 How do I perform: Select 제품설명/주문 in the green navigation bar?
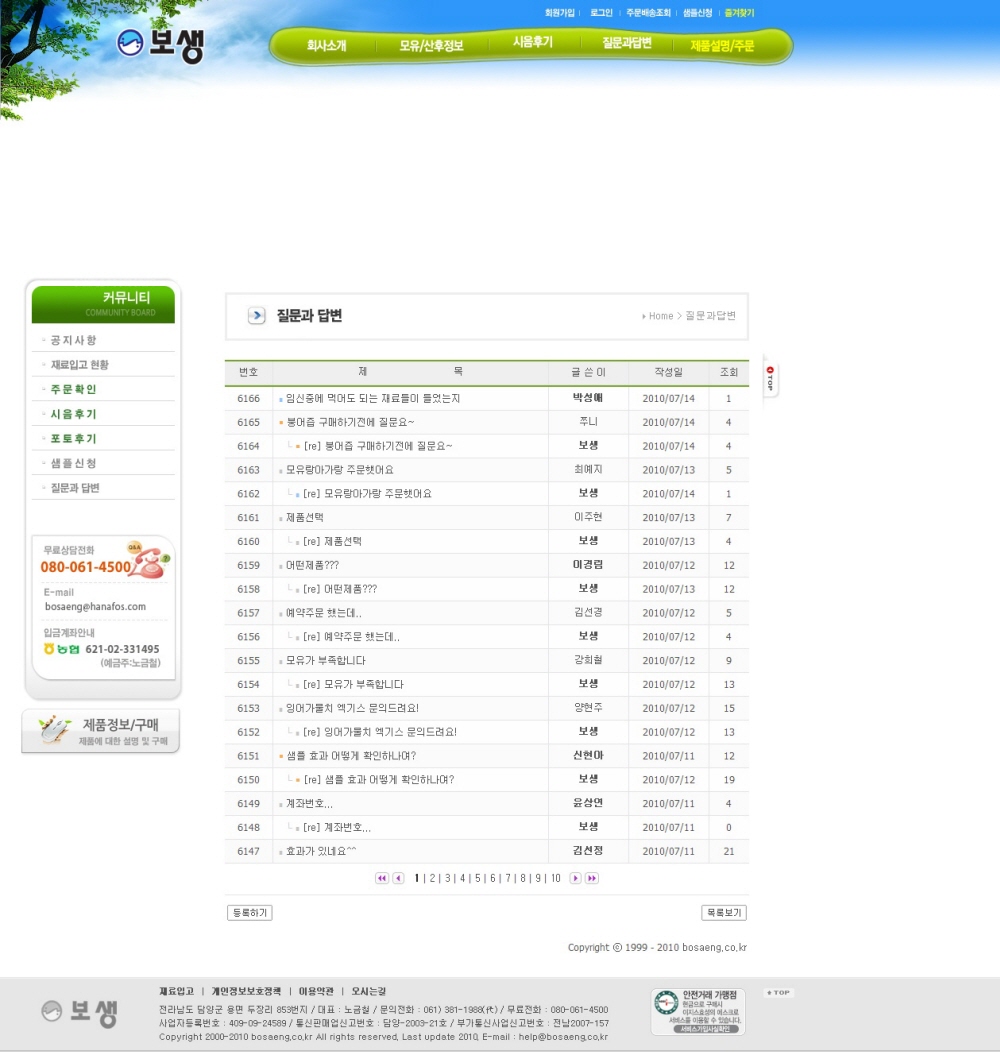pyautogui.click(x=722, y=46)
